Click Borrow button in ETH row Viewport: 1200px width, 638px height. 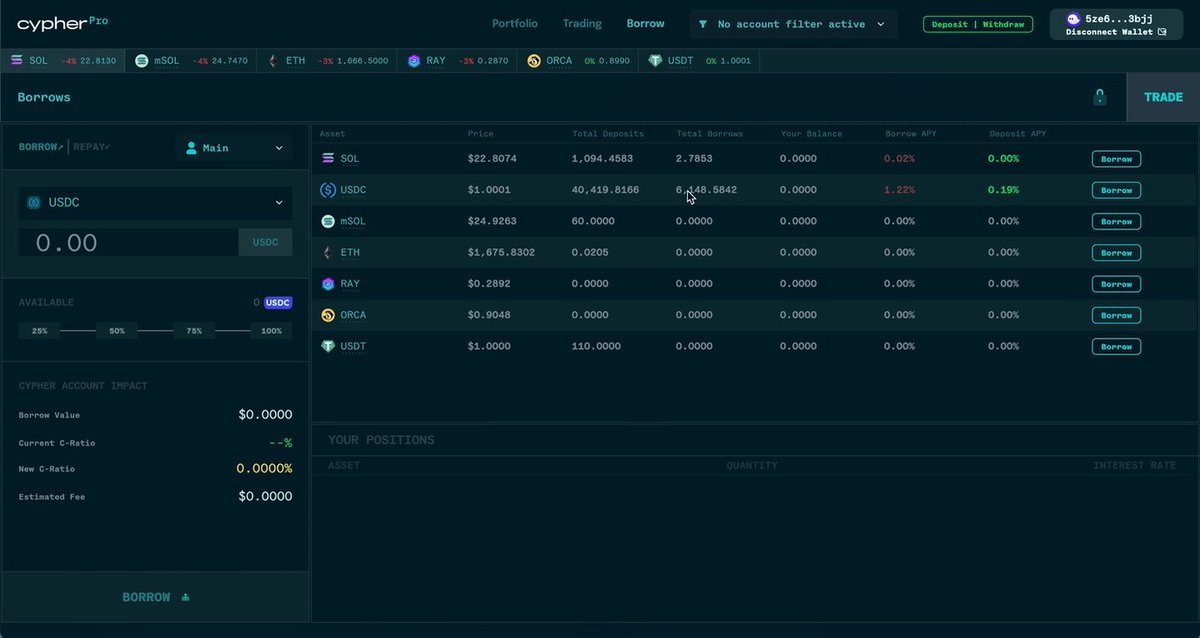(1116, 253)
